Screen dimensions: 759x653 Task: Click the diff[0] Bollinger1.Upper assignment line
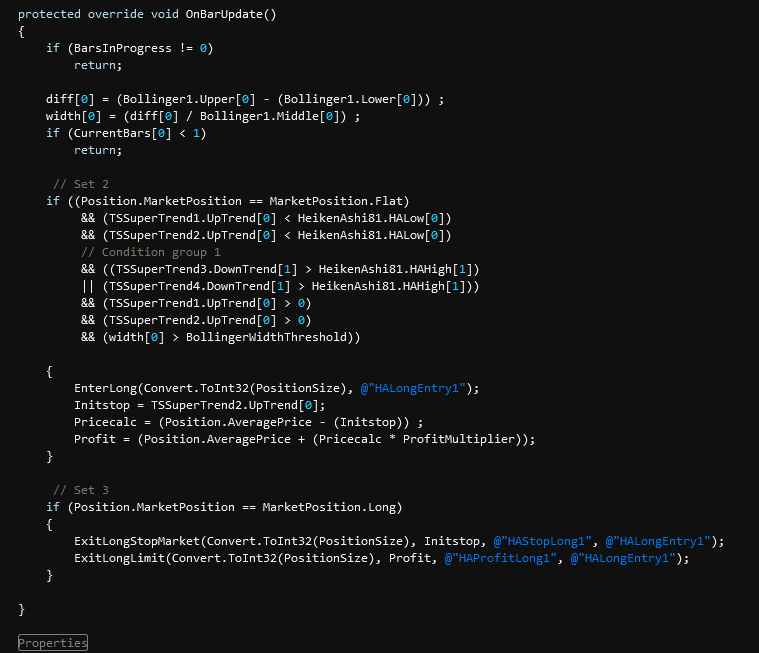[x=244, y=99]
